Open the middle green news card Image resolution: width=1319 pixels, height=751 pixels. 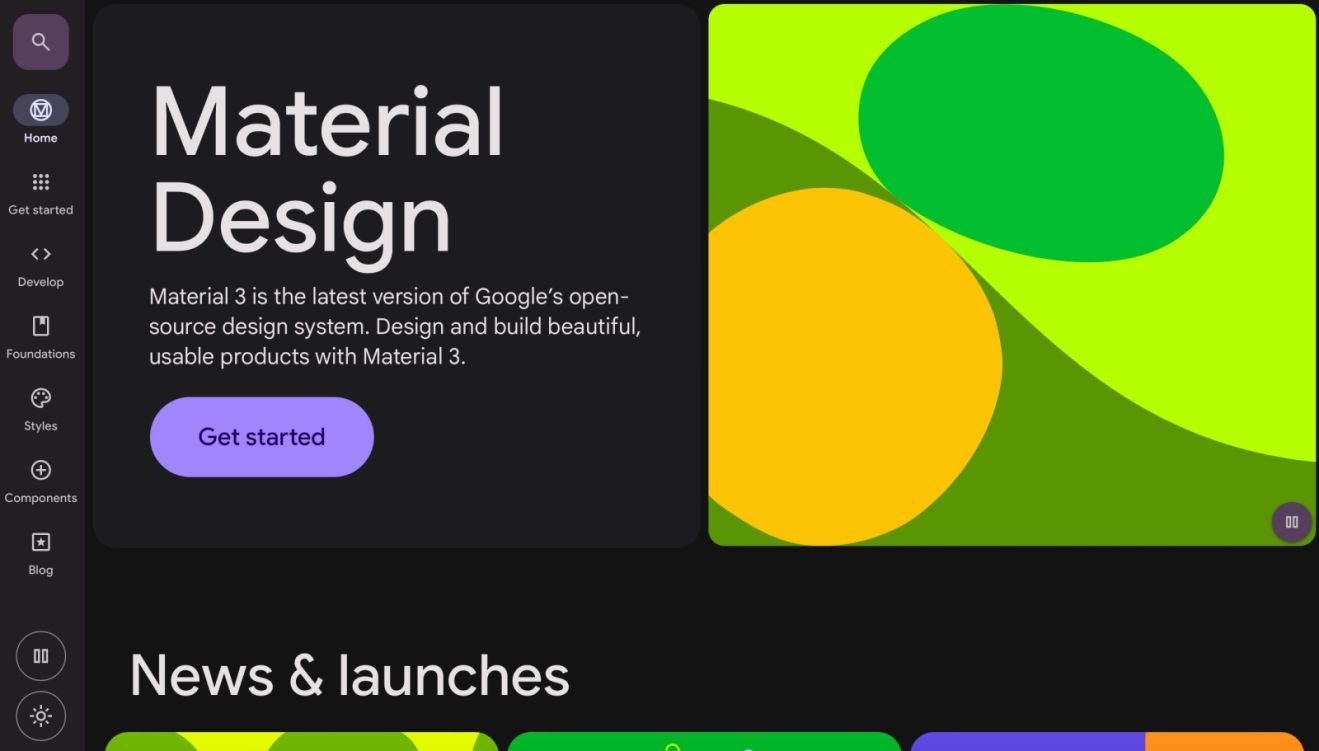[704, 741]
